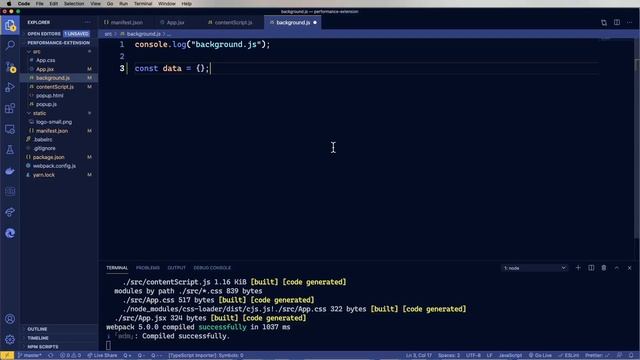Open the terminal selector 1: node dropdown

click(534, 268)
